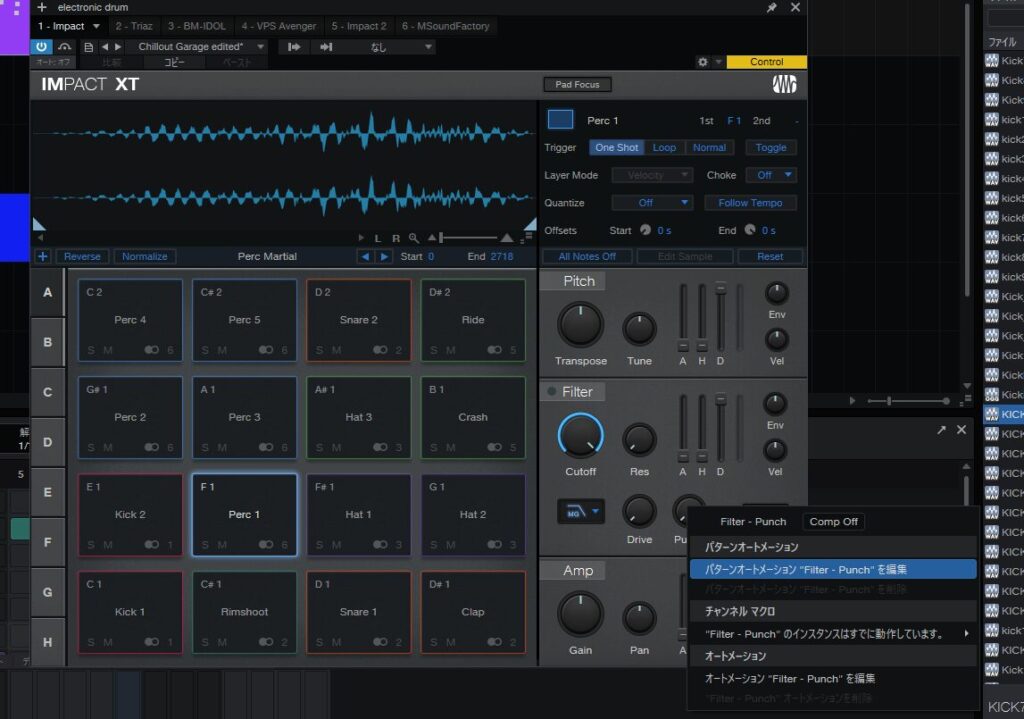
Task: Click the Offsets Start knob
Action: pos(645,230)
